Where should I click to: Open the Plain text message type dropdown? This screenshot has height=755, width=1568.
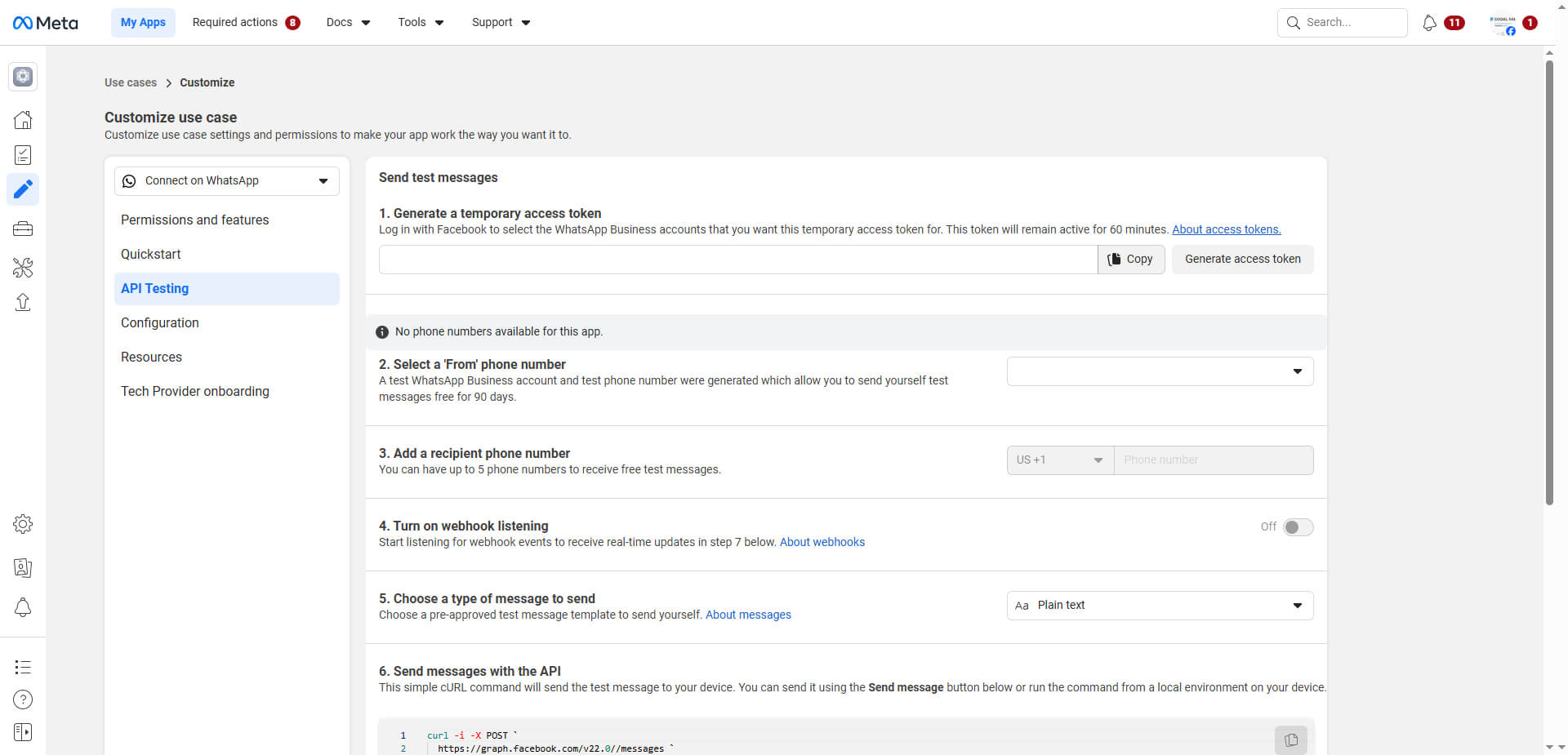1160,606
